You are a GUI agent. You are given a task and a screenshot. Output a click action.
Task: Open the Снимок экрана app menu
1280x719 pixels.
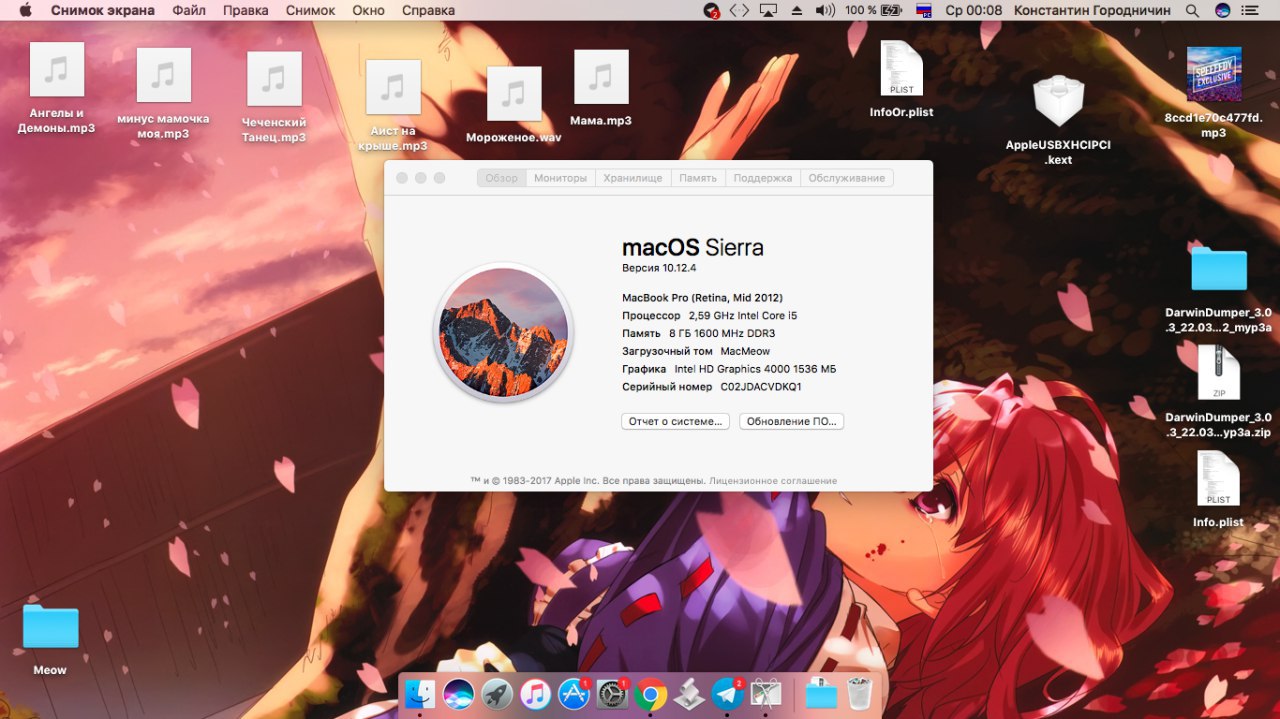tap(102, 10)
